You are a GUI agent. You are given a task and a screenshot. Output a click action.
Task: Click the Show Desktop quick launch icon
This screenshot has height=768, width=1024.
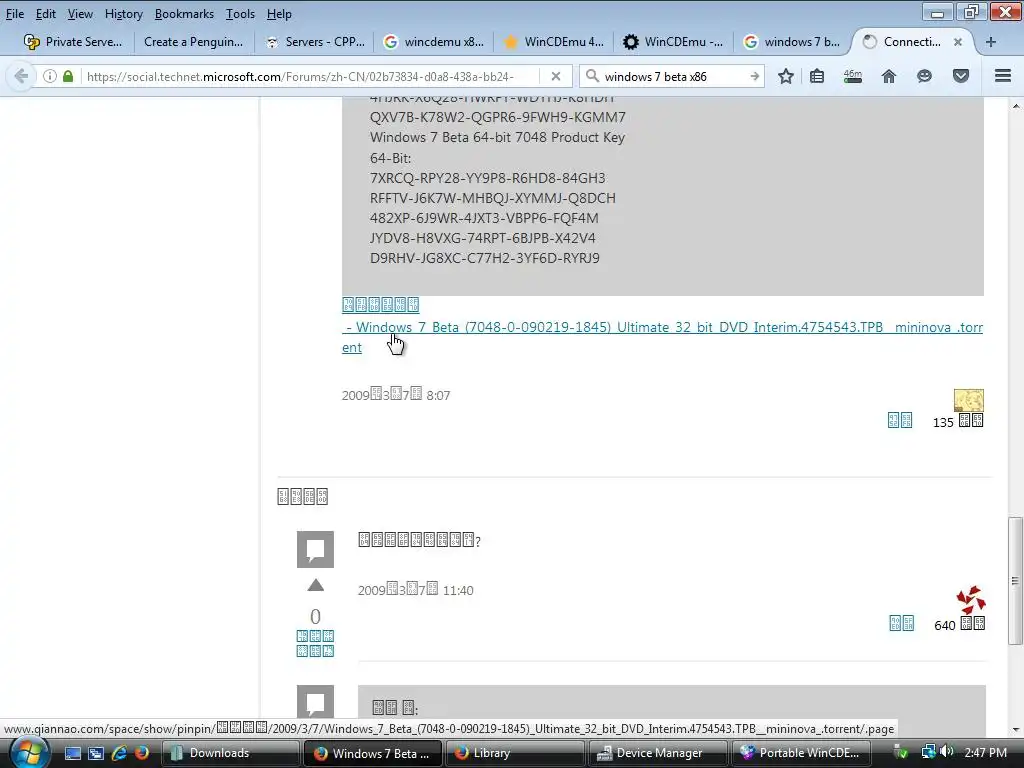pyautogui.click(x=73, y=753)
